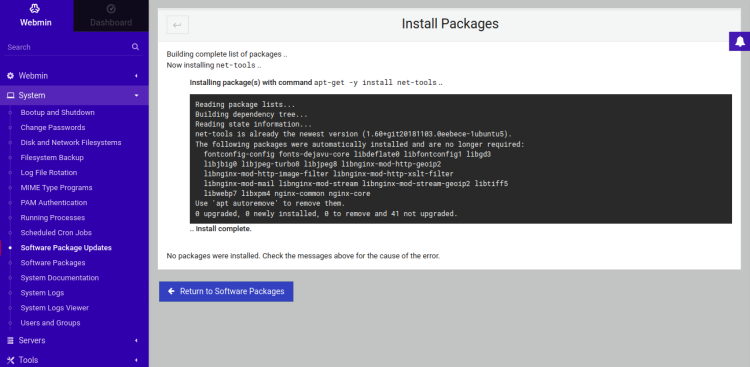The width and height of the screenshot is (750, 367).
Task: Click the search magnifier icon
Action: point(135,47)
